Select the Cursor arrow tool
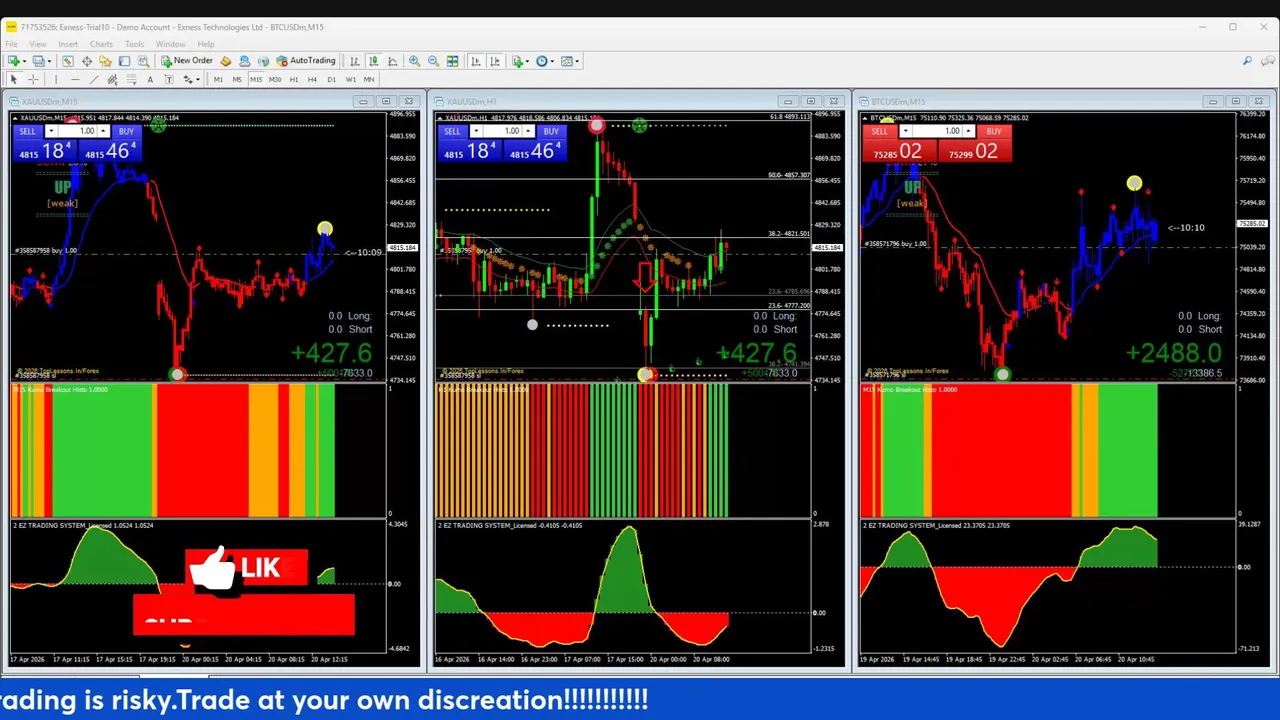This screenshot has width=1280, height=720. (14, 79)
